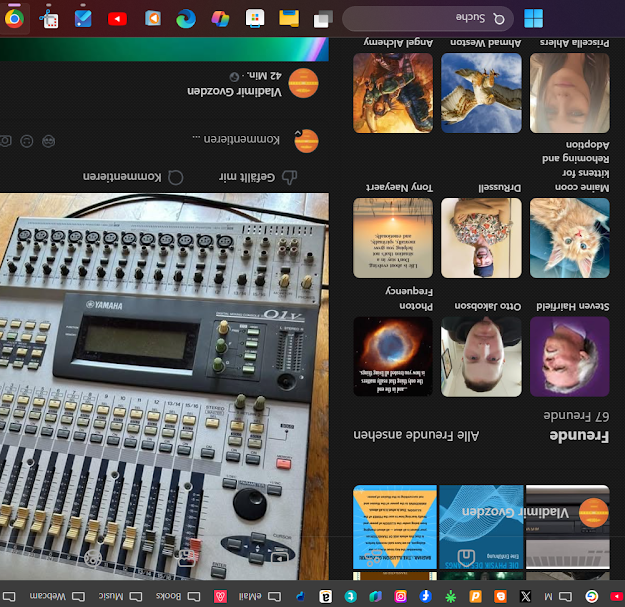Image resolution: width=625 pixels, height=607 pixels.
Task: Open File Explorer from the taskbar
Action: [x=289, y=18]
